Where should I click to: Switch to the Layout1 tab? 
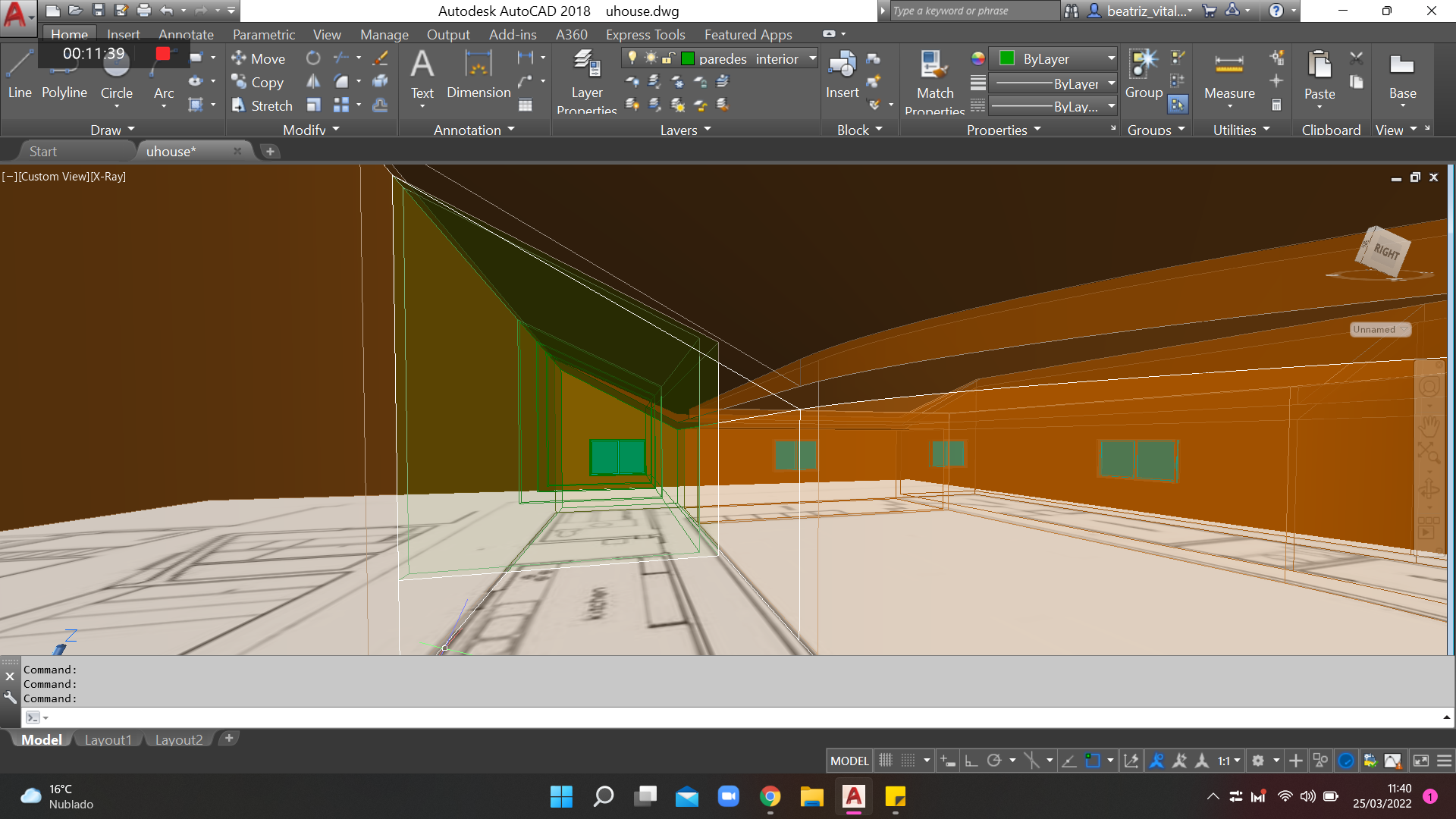108,739
